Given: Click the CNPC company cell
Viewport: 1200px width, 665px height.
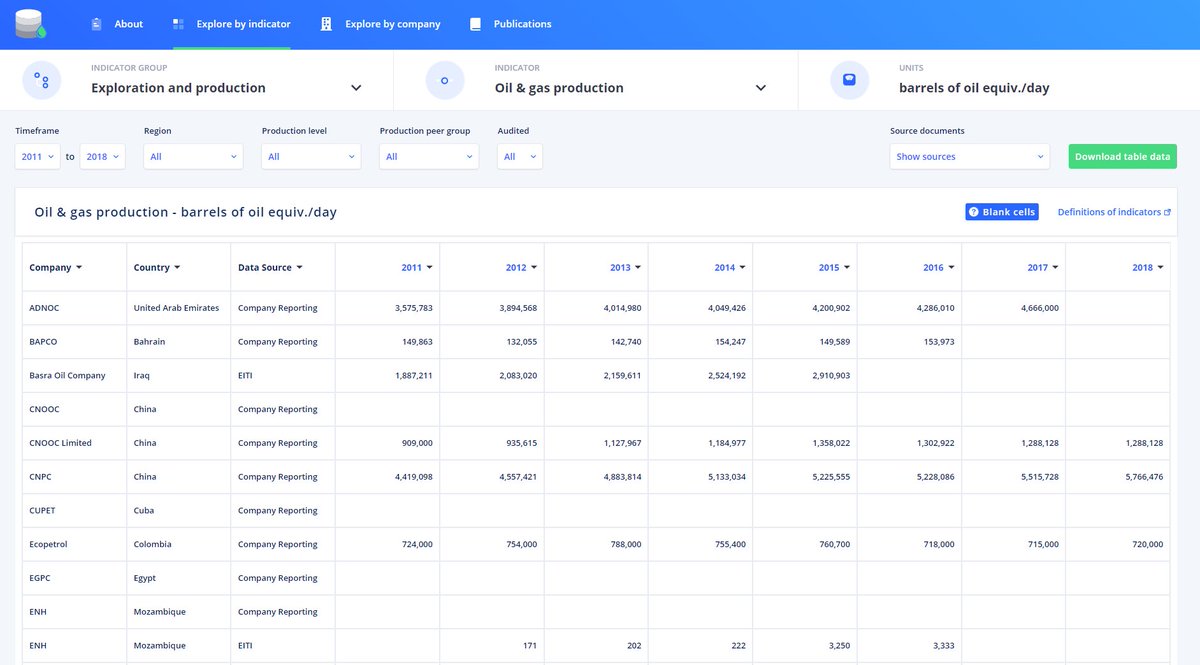Looking at the screenshot, I should coord(74,477).
